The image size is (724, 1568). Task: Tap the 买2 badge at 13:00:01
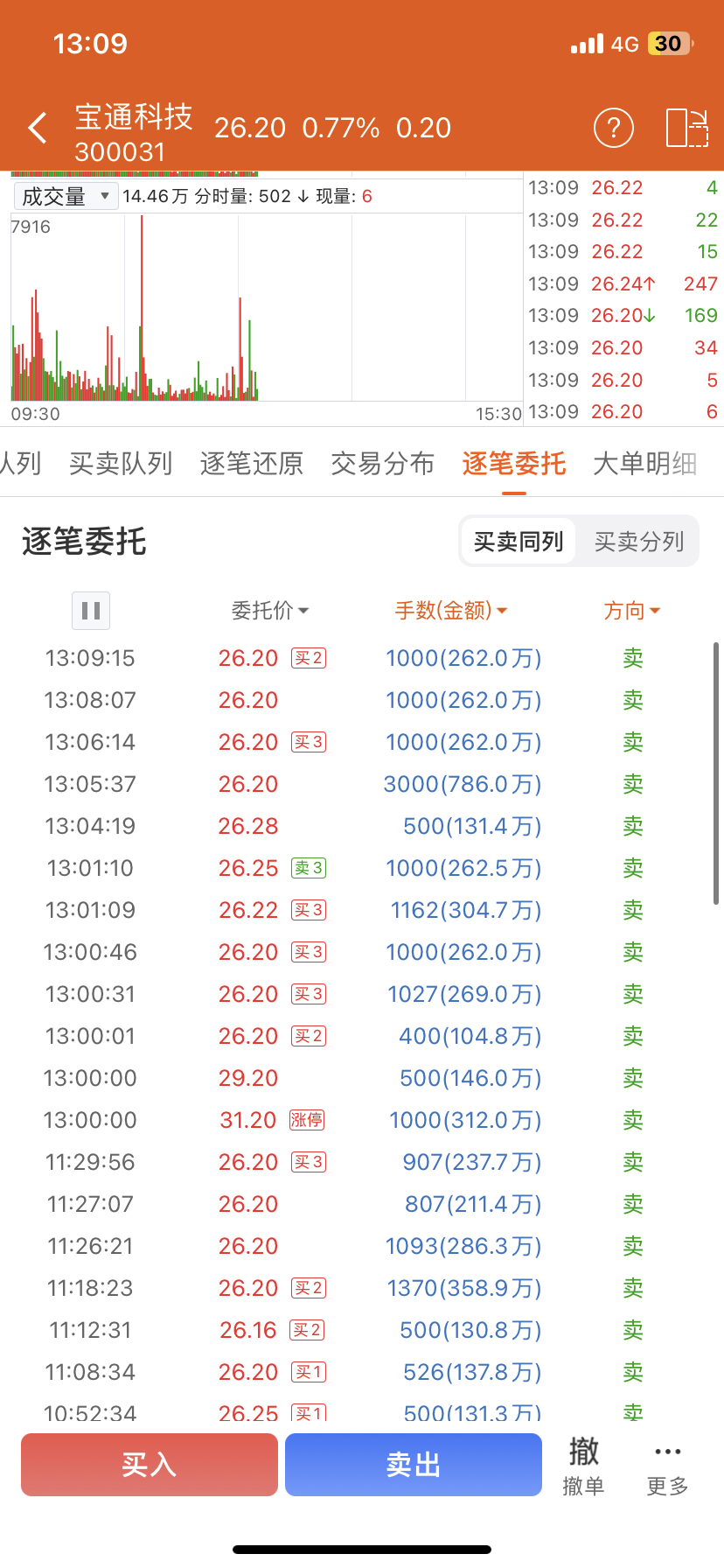point(309,1036)
